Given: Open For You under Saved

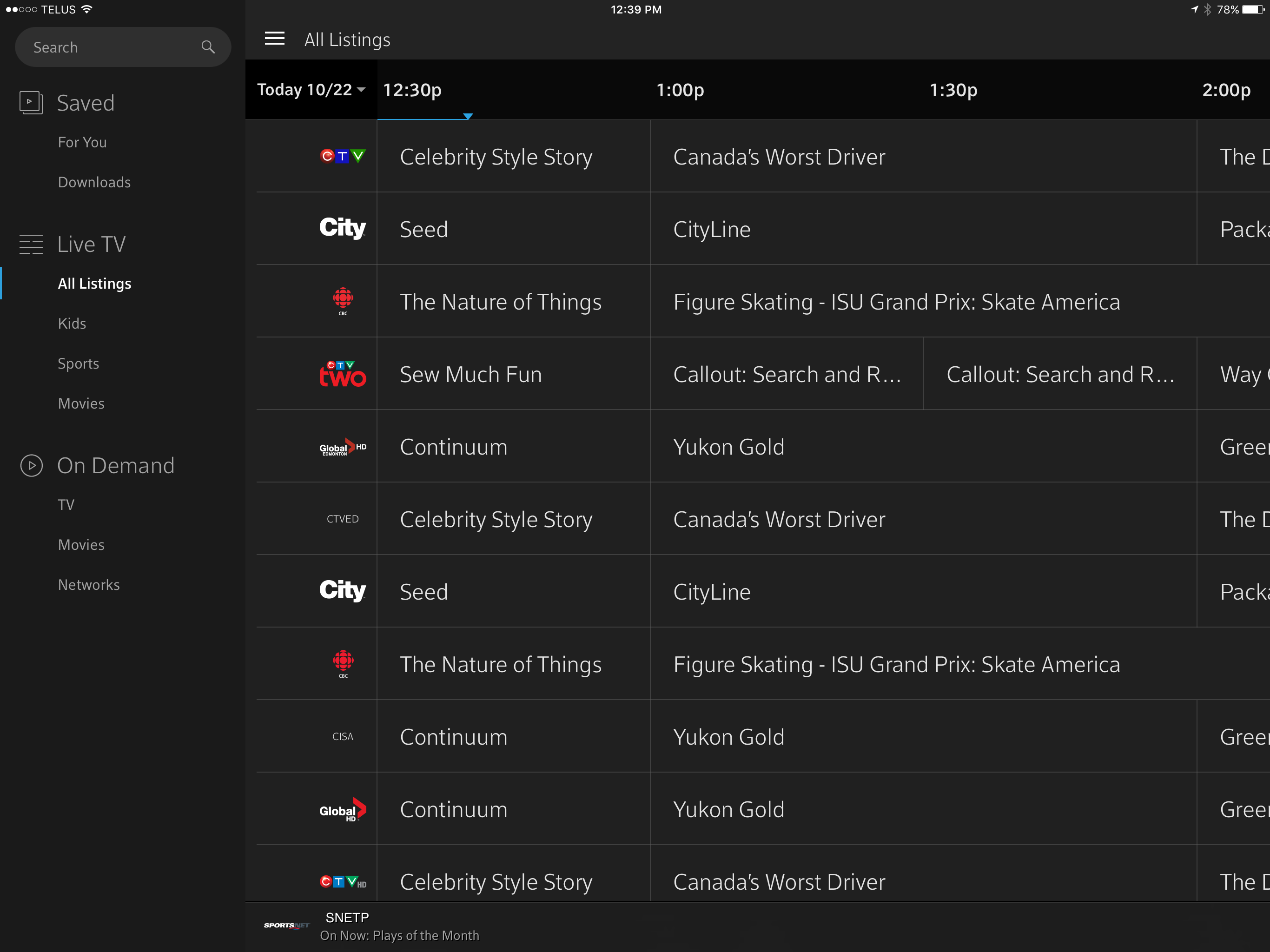Looking at the screenshot, I should click(82, 142).
